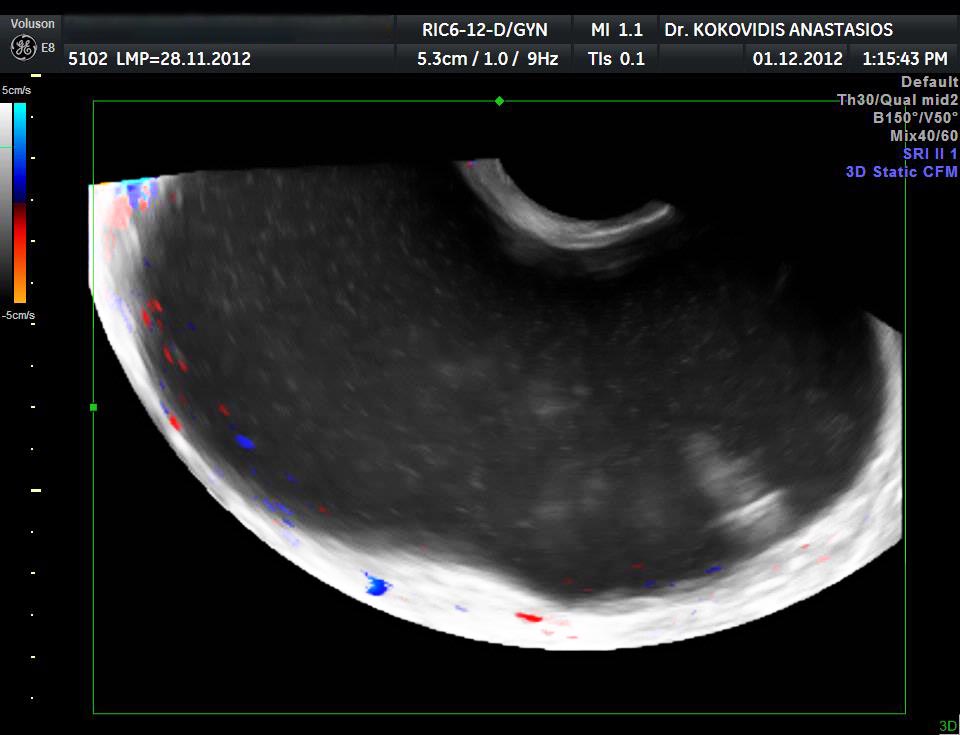Viewport: 960px width, 735px height.
Task: Click the SRI II 1 label
Action: 930,154
